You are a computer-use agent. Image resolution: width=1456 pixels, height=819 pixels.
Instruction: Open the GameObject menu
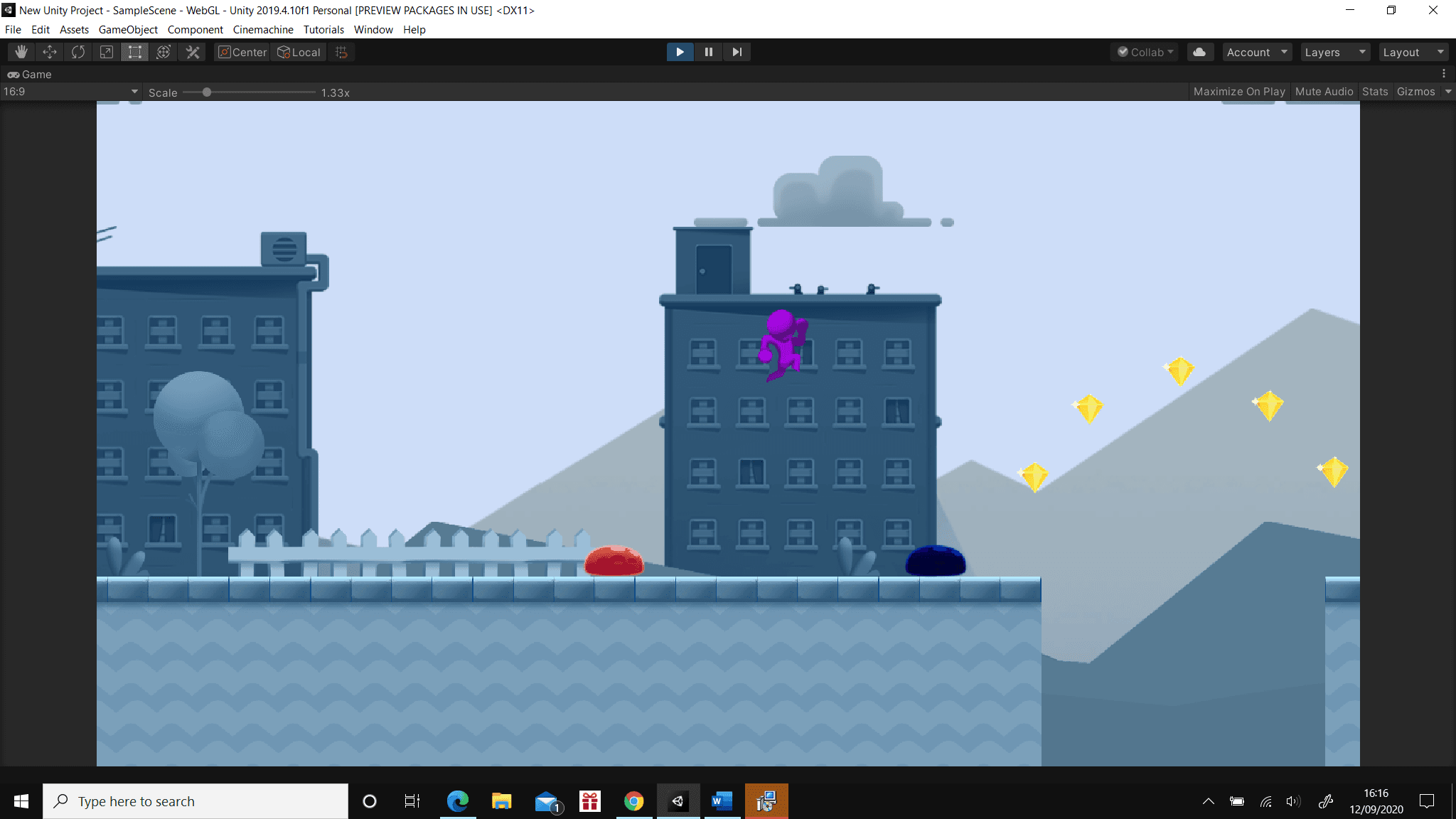pos(128,30)
